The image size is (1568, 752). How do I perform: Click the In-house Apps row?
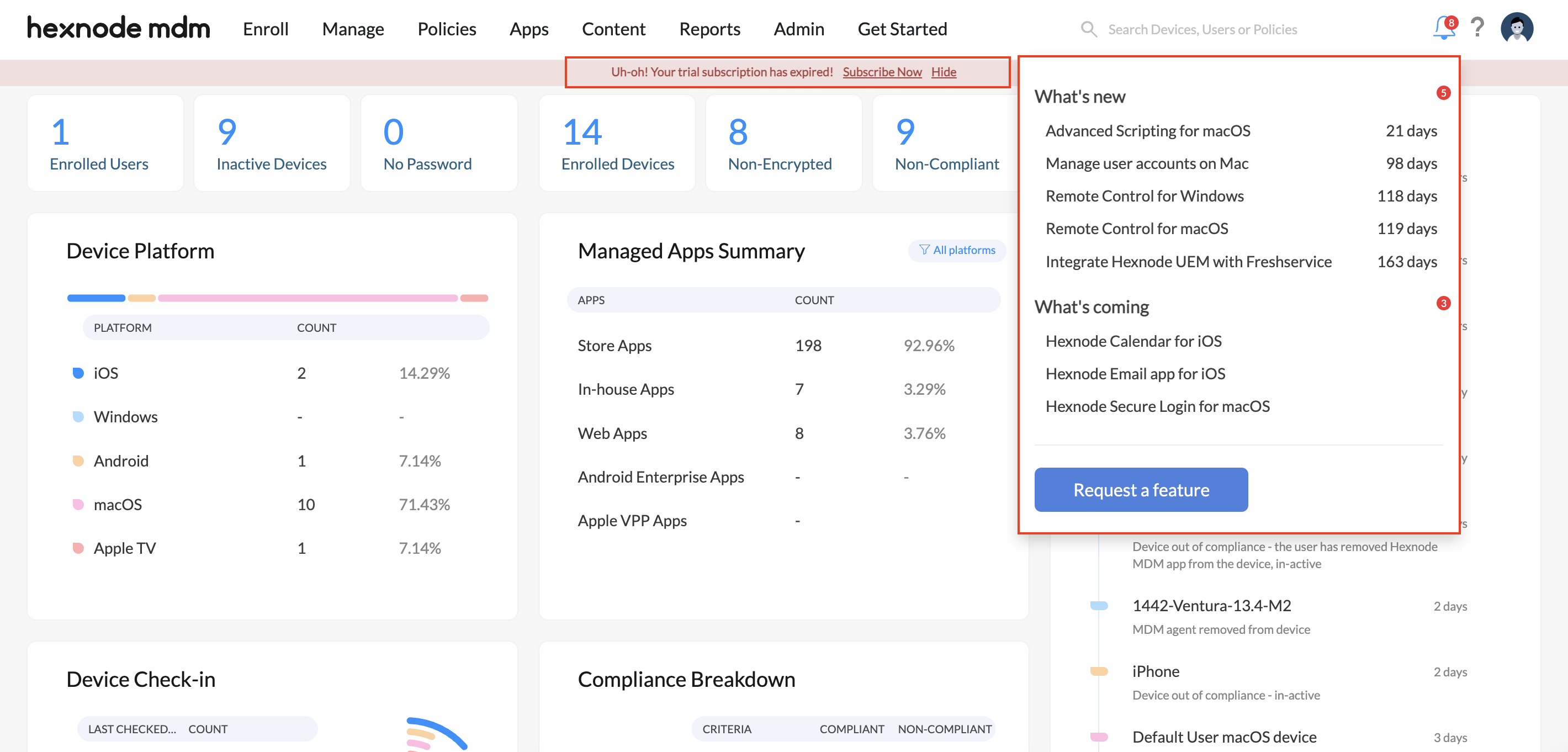click(x=784, y=389)
